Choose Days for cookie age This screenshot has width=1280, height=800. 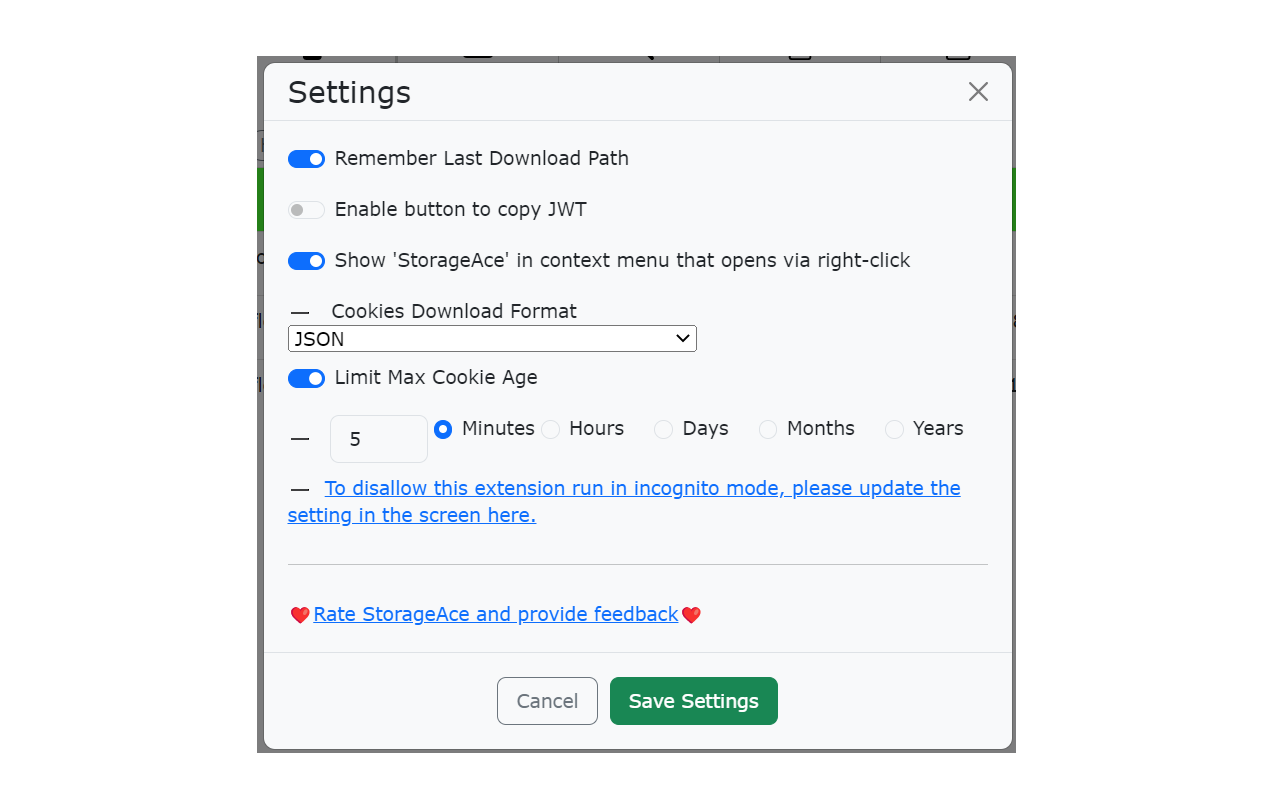pyautogui.click(x=663, y=429)
